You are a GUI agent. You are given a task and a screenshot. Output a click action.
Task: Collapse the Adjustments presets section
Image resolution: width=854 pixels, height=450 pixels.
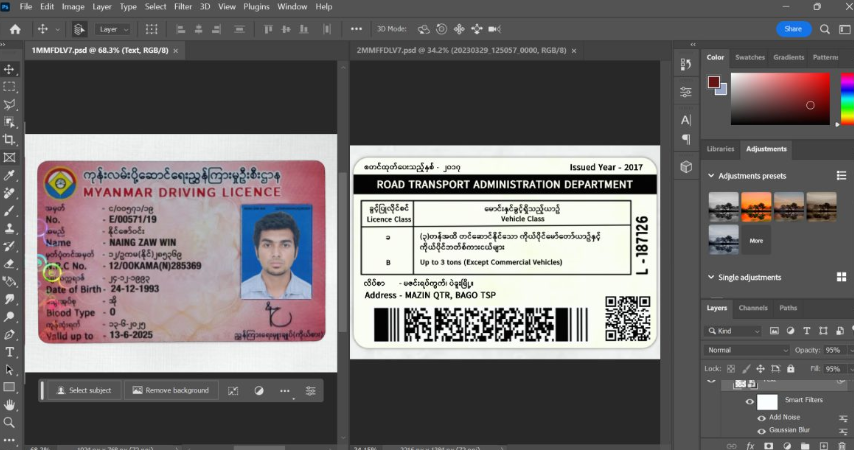711,175
